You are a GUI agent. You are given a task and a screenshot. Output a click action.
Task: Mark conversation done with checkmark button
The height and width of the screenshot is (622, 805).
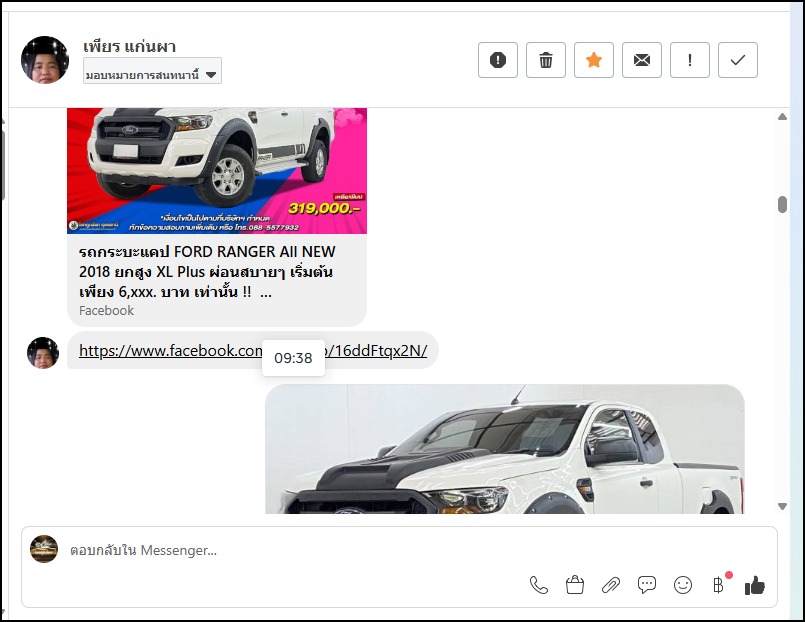[x=738, y=60]
